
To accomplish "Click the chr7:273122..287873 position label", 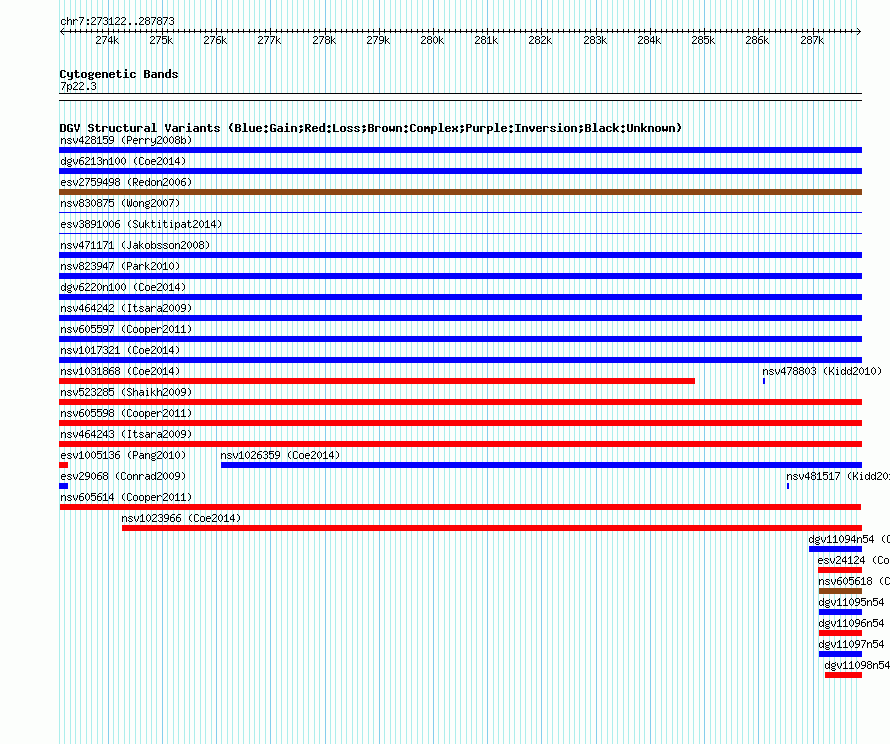I will [117, 21].
